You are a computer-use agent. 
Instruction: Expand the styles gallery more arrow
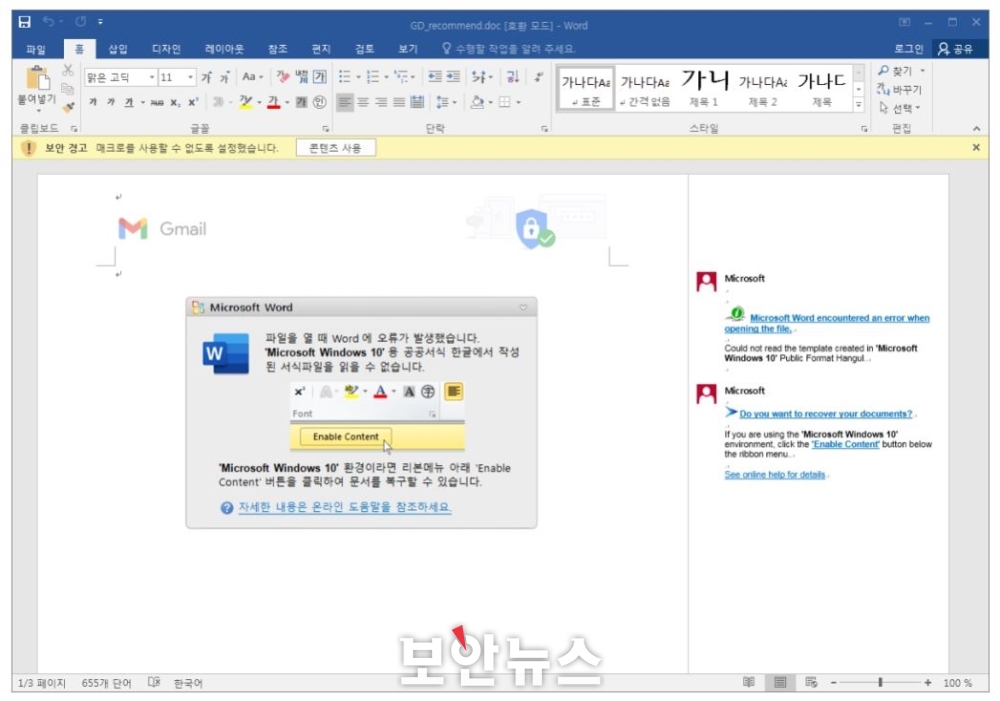click(x=858, y=104)
